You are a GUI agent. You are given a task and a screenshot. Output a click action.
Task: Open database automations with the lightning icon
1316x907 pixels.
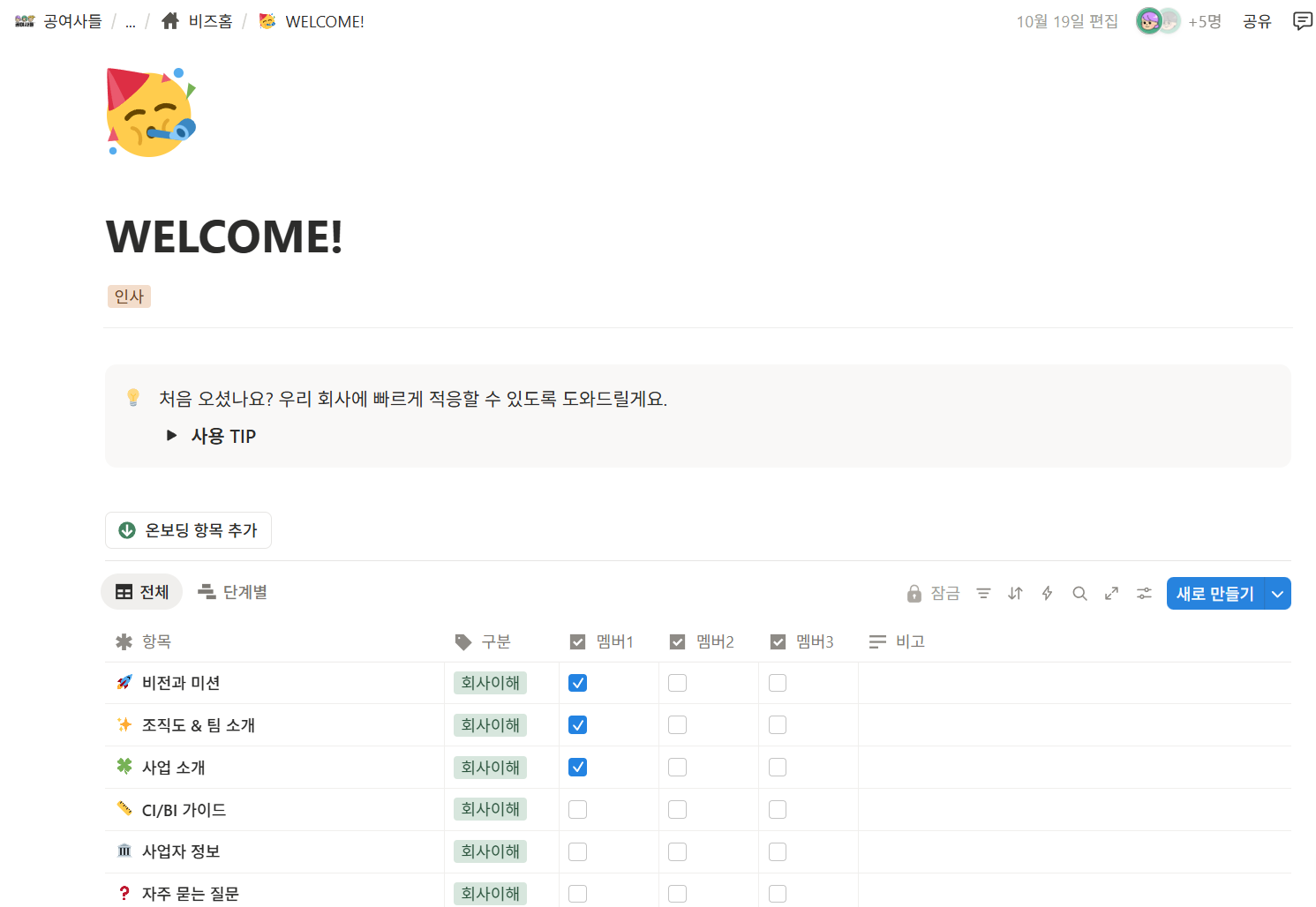coord(1047,593)
